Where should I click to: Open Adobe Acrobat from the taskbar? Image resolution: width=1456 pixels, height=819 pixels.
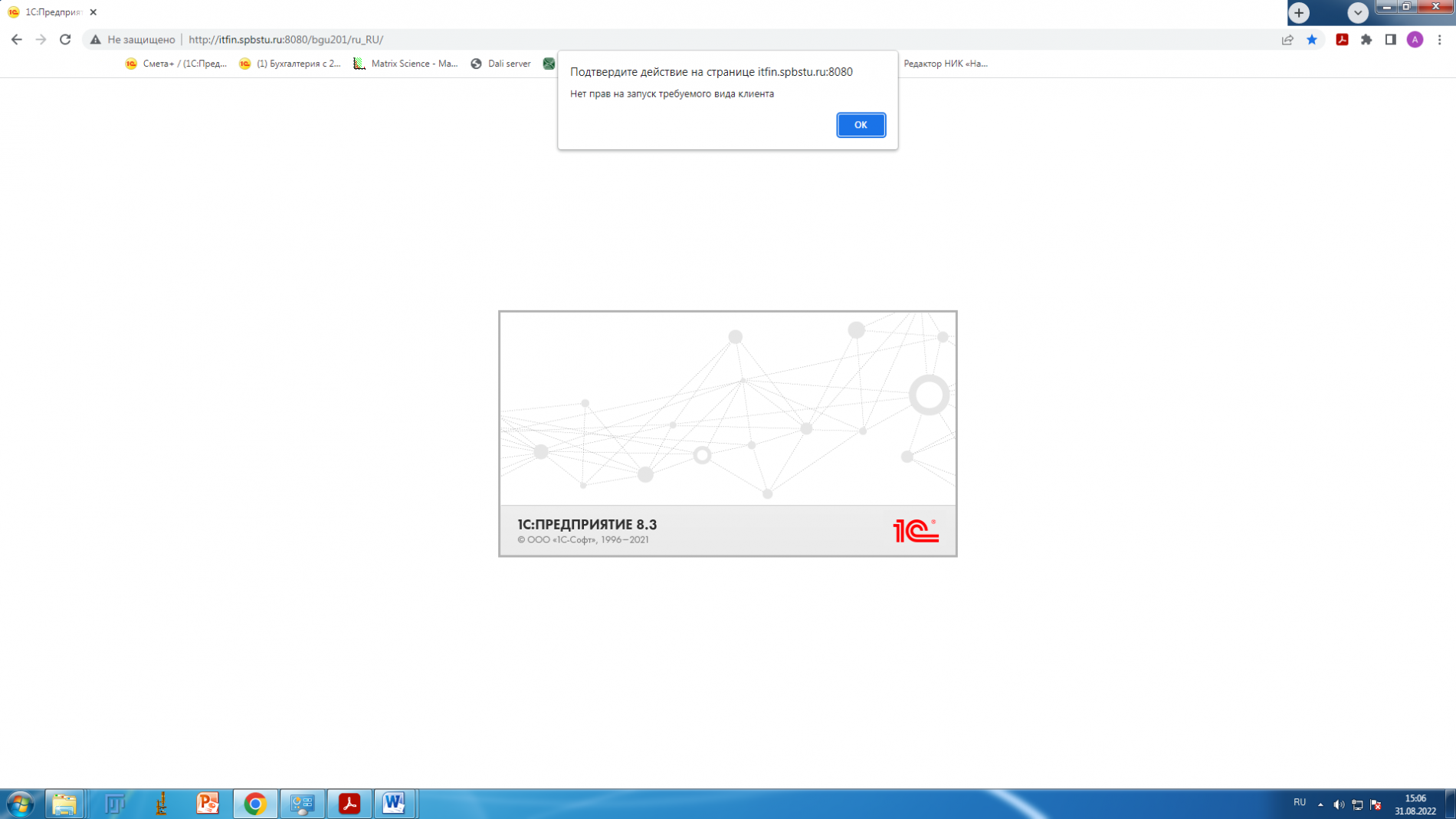click(349, 804)
